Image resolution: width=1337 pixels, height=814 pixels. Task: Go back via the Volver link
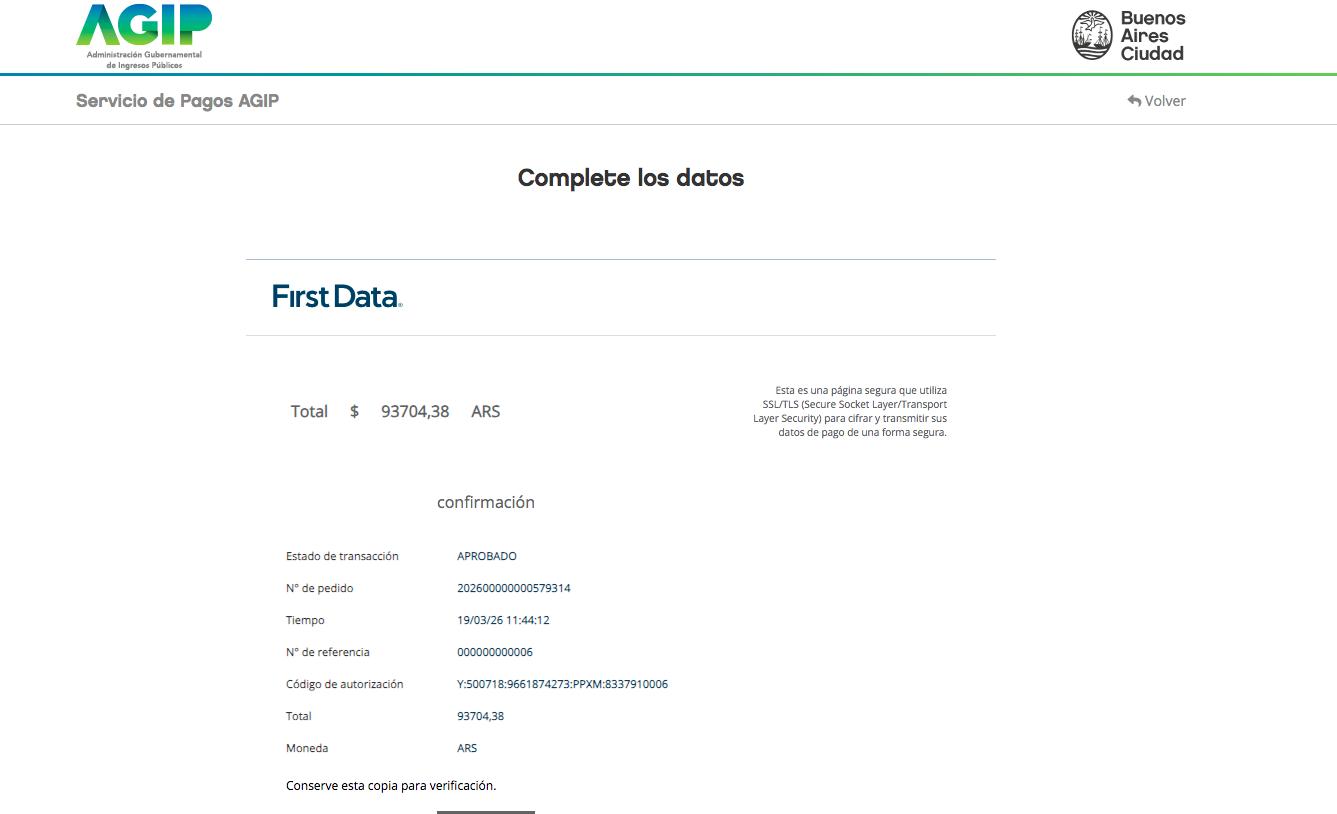coord(1156,101)
